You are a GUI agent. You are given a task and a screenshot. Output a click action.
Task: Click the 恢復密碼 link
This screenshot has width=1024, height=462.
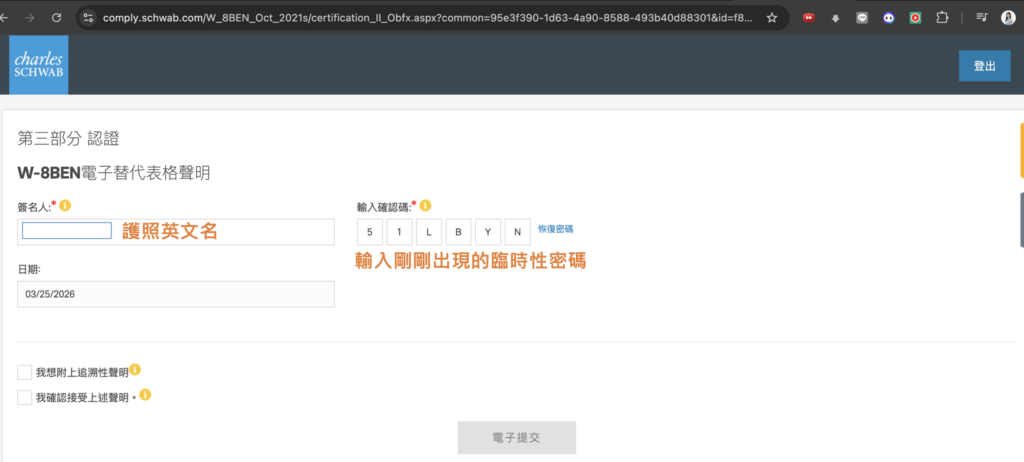coord(555,229)
